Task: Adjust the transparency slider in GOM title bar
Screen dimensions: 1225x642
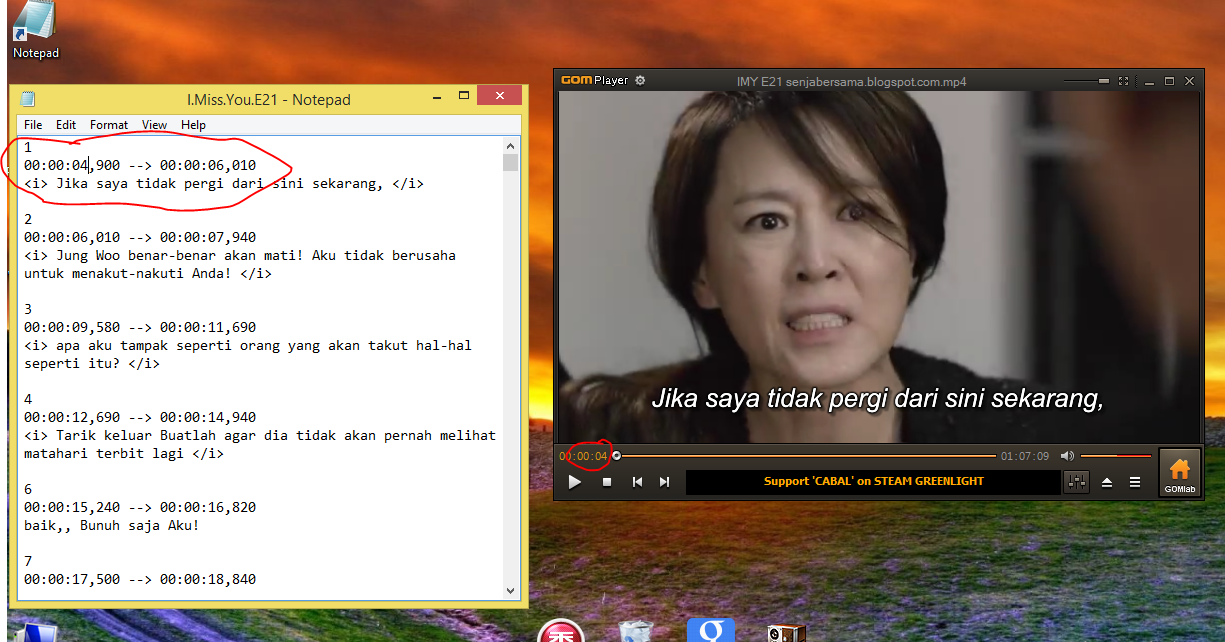Action: point(1086,81)
